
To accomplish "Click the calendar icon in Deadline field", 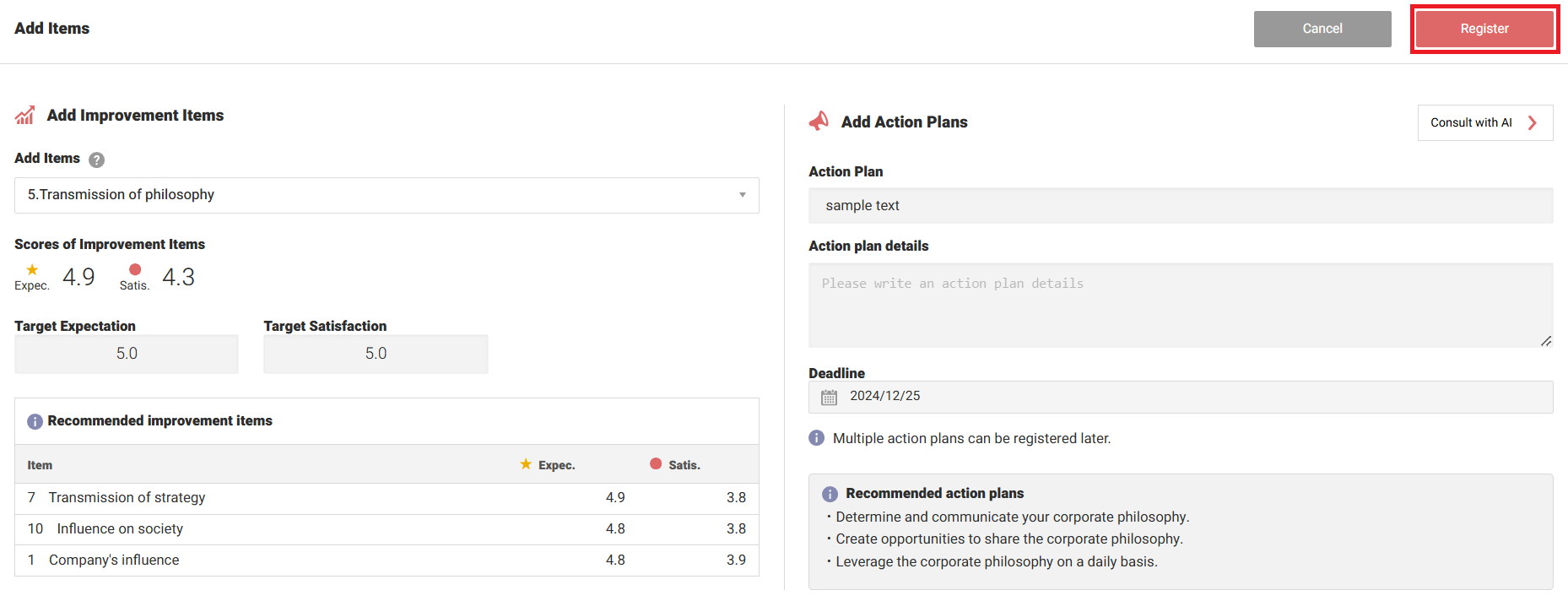I will point(830,397).
